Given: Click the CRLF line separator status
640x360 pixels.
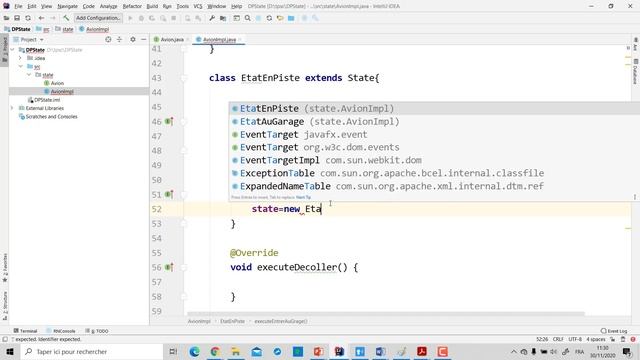Looking at the screenshot, I should point(558,339).
